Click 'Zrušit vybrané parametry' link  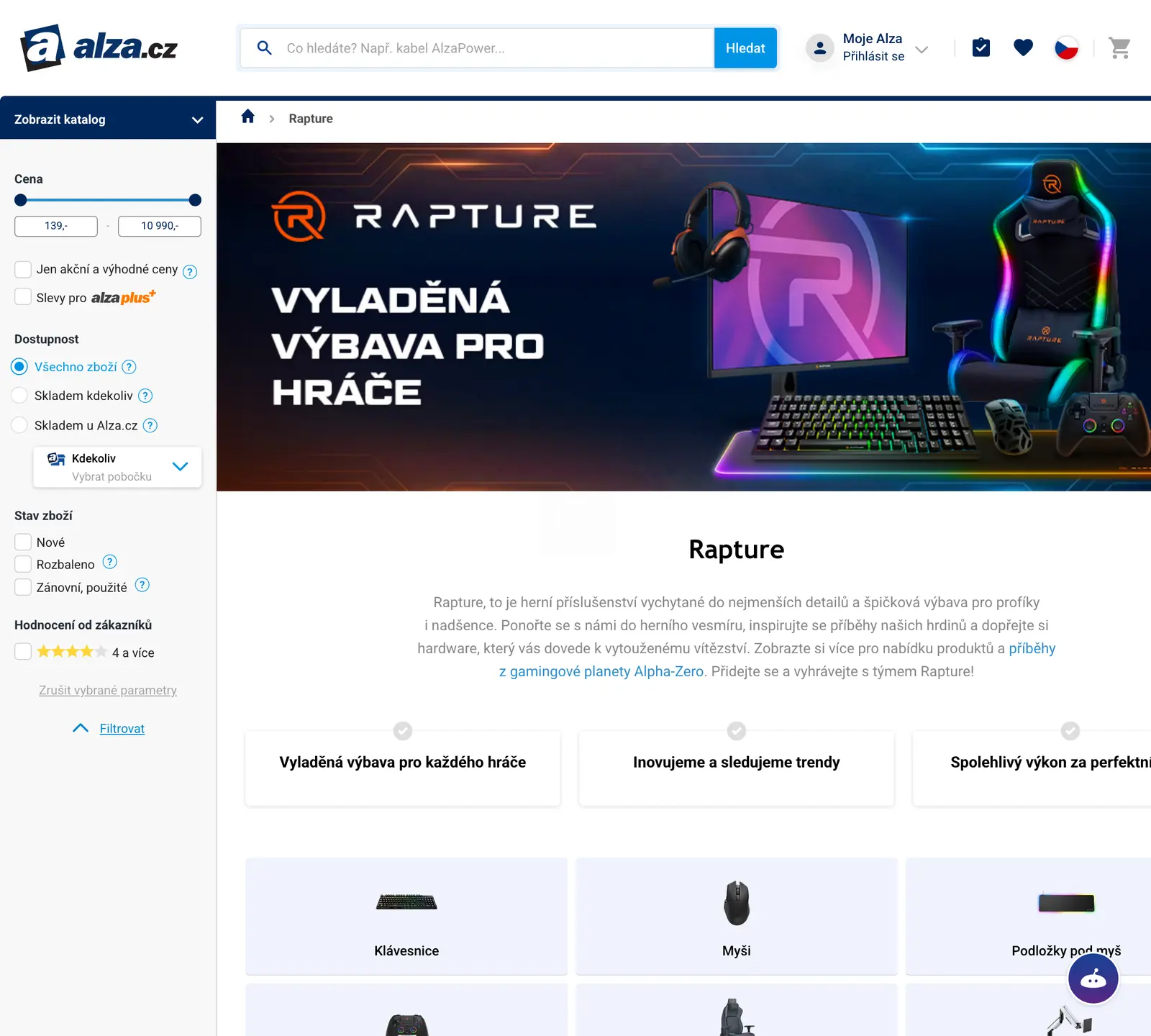(108, 690)
